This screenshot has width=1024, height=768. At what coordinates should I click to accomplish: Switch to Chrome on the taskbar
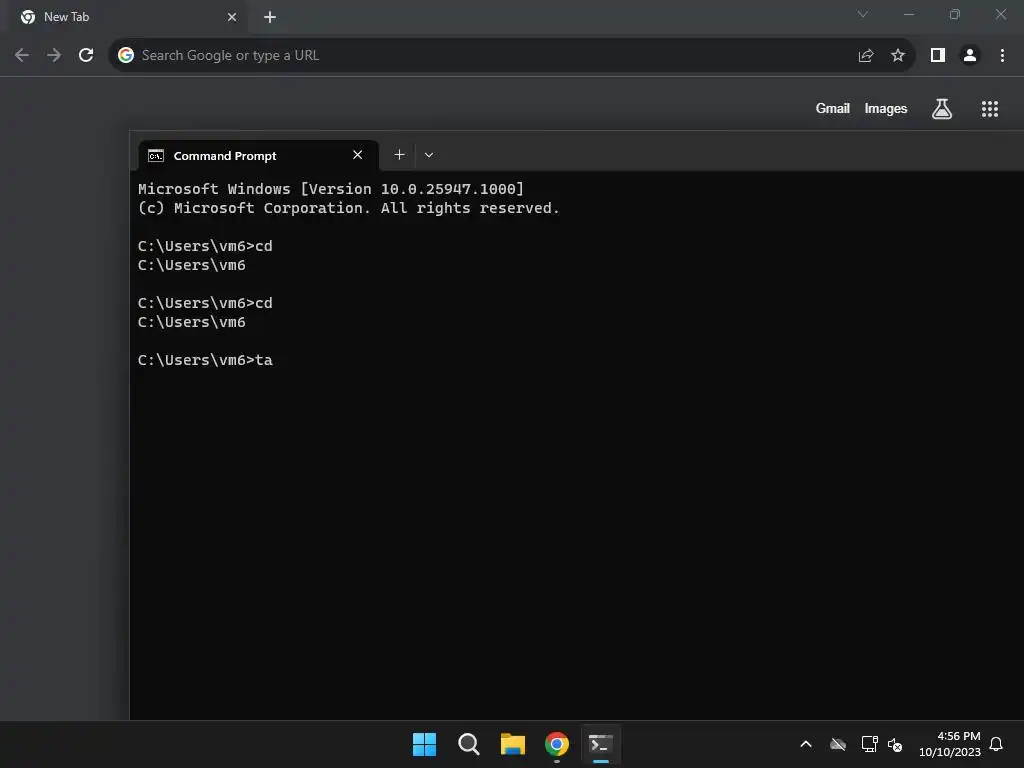click(x=557, y=744)
